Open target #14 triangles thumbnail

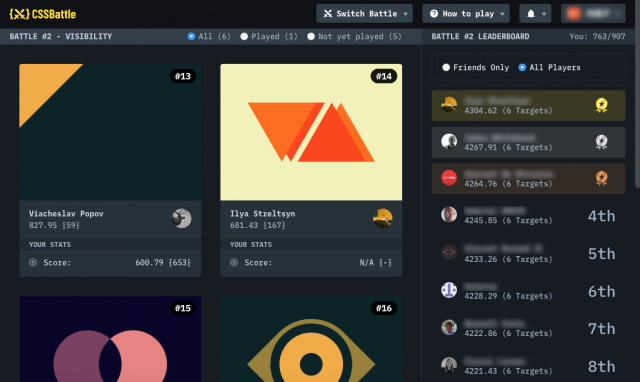[311, 132]
